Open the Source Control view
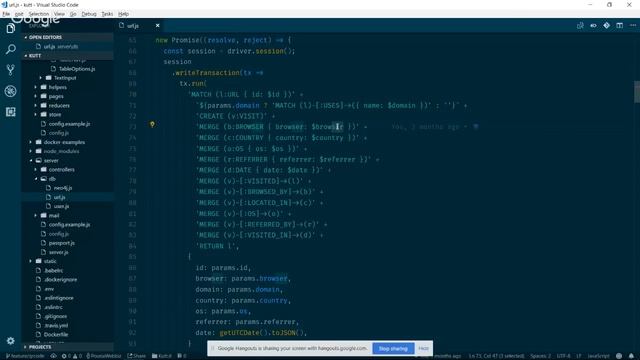Screen dimensions: 640x360 (11, 70)
